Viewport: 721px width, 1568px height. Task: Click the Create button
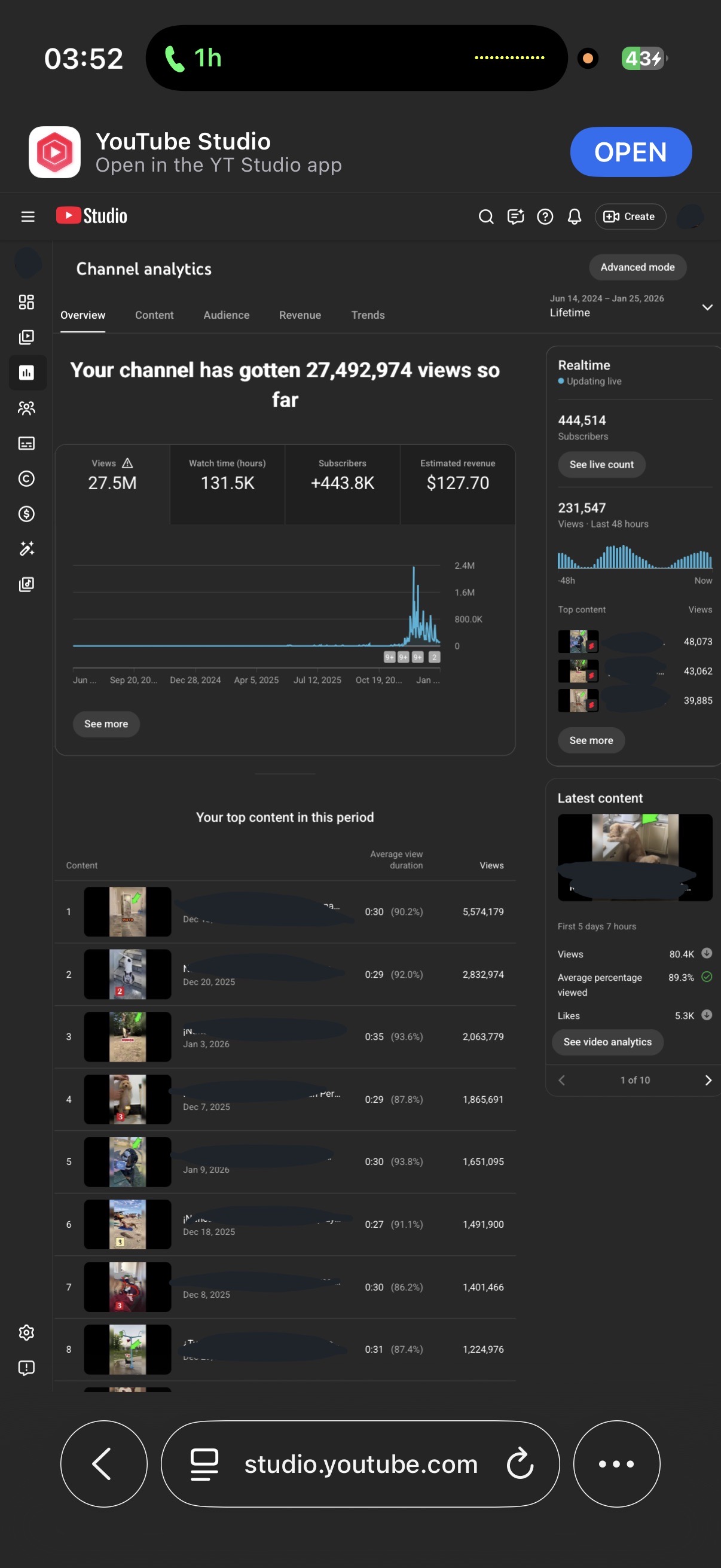tap(630, 216)
